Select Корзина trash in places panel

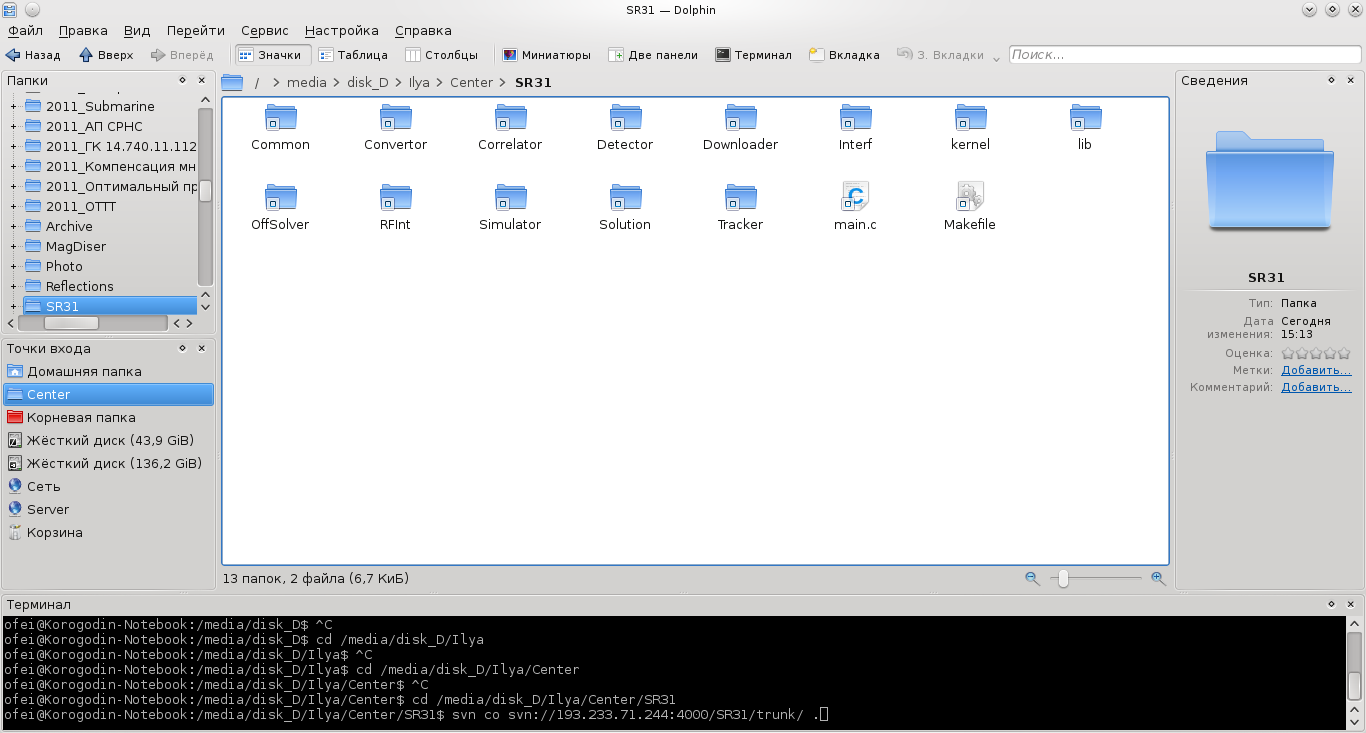click(54, 533)
